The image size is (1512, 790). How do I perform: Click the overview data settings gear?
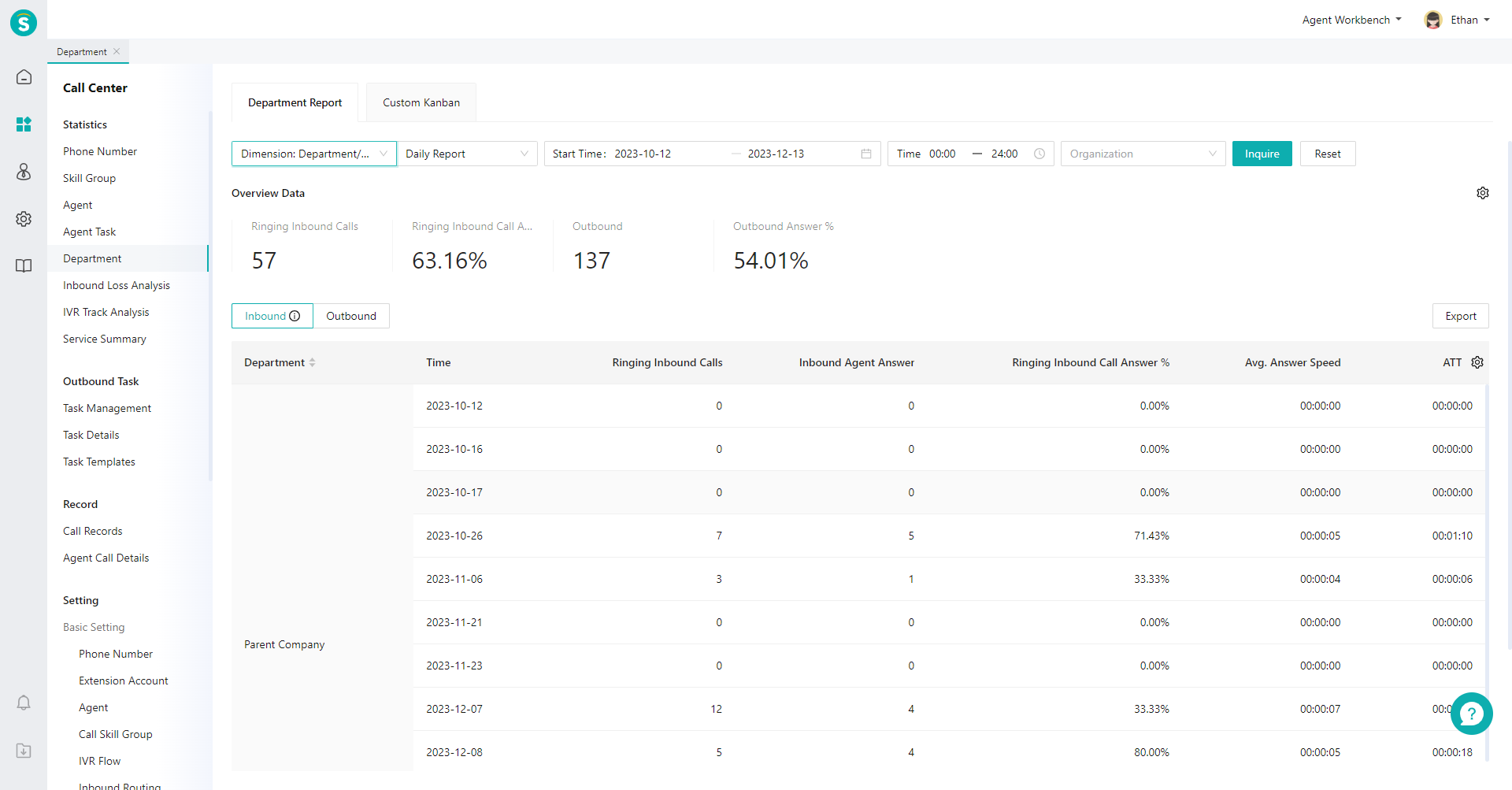(x=1483, y=193)
